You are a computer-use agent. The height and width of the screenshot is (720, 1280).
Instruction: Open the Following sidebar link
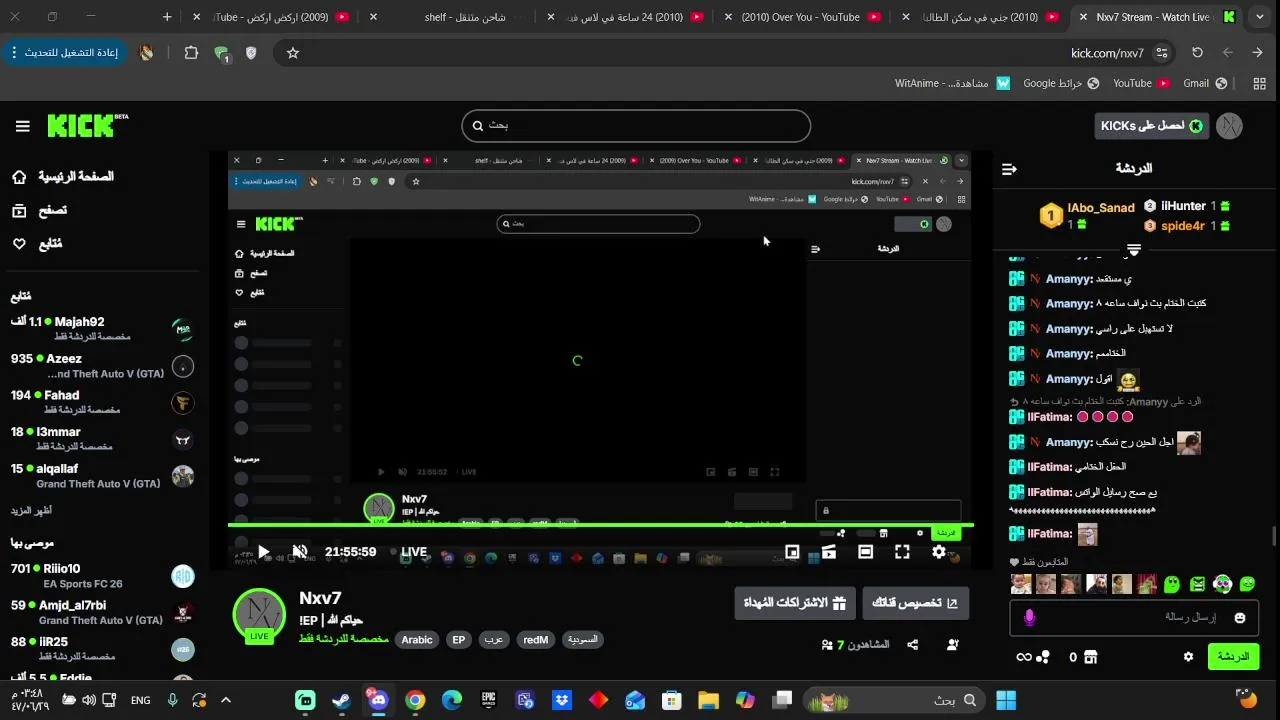click(x=37, y=244)
